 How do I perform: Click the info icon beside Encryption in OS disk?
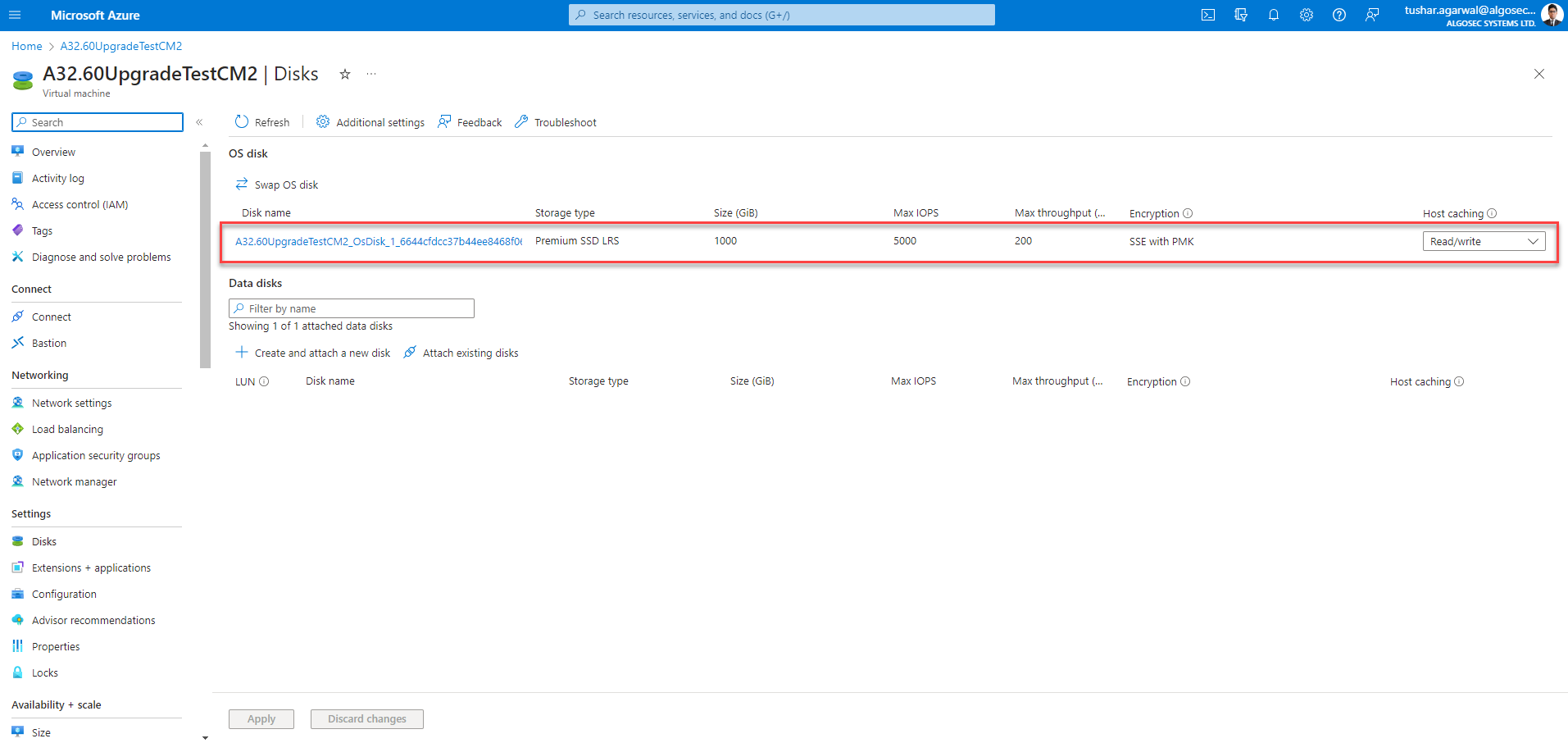coord(1188,213)
